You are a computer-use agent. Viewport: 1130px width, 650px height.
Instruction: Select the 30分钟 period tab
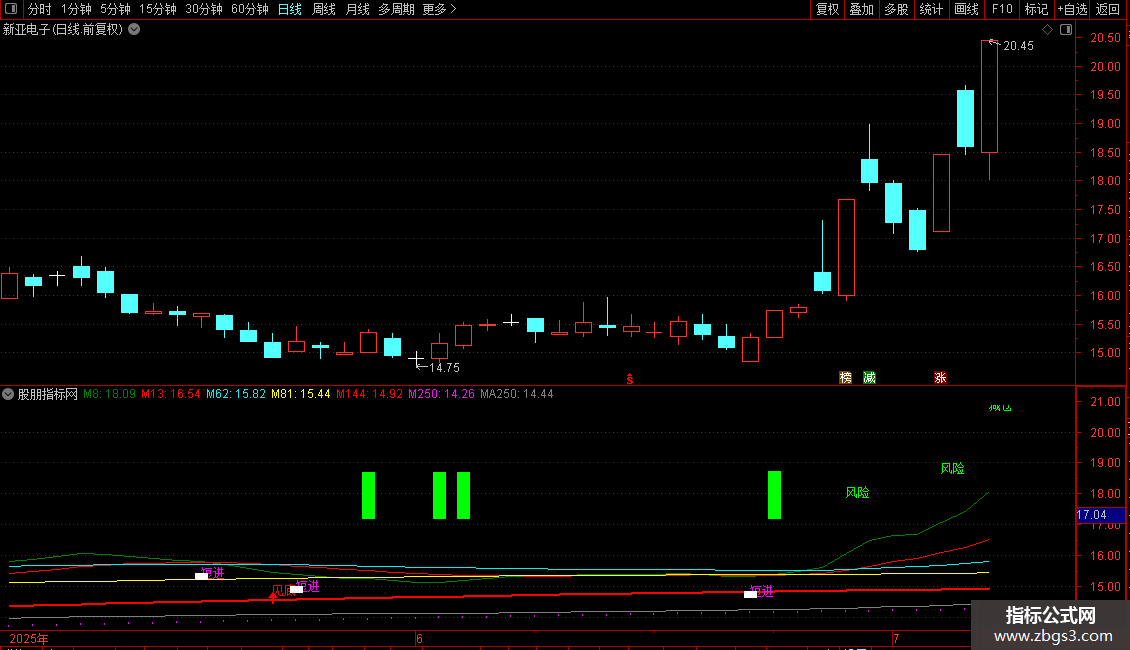[204, 9]
